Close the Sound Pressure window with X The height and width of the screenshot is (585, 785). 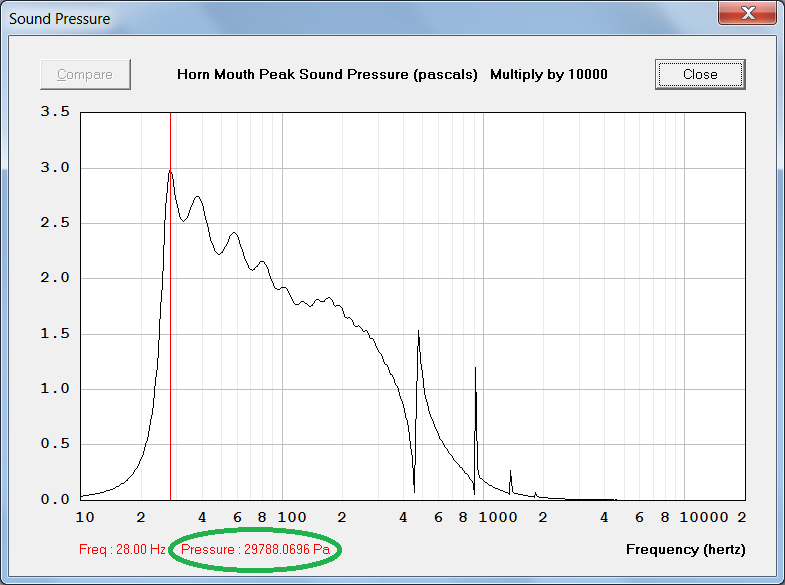tap(748, 13)
